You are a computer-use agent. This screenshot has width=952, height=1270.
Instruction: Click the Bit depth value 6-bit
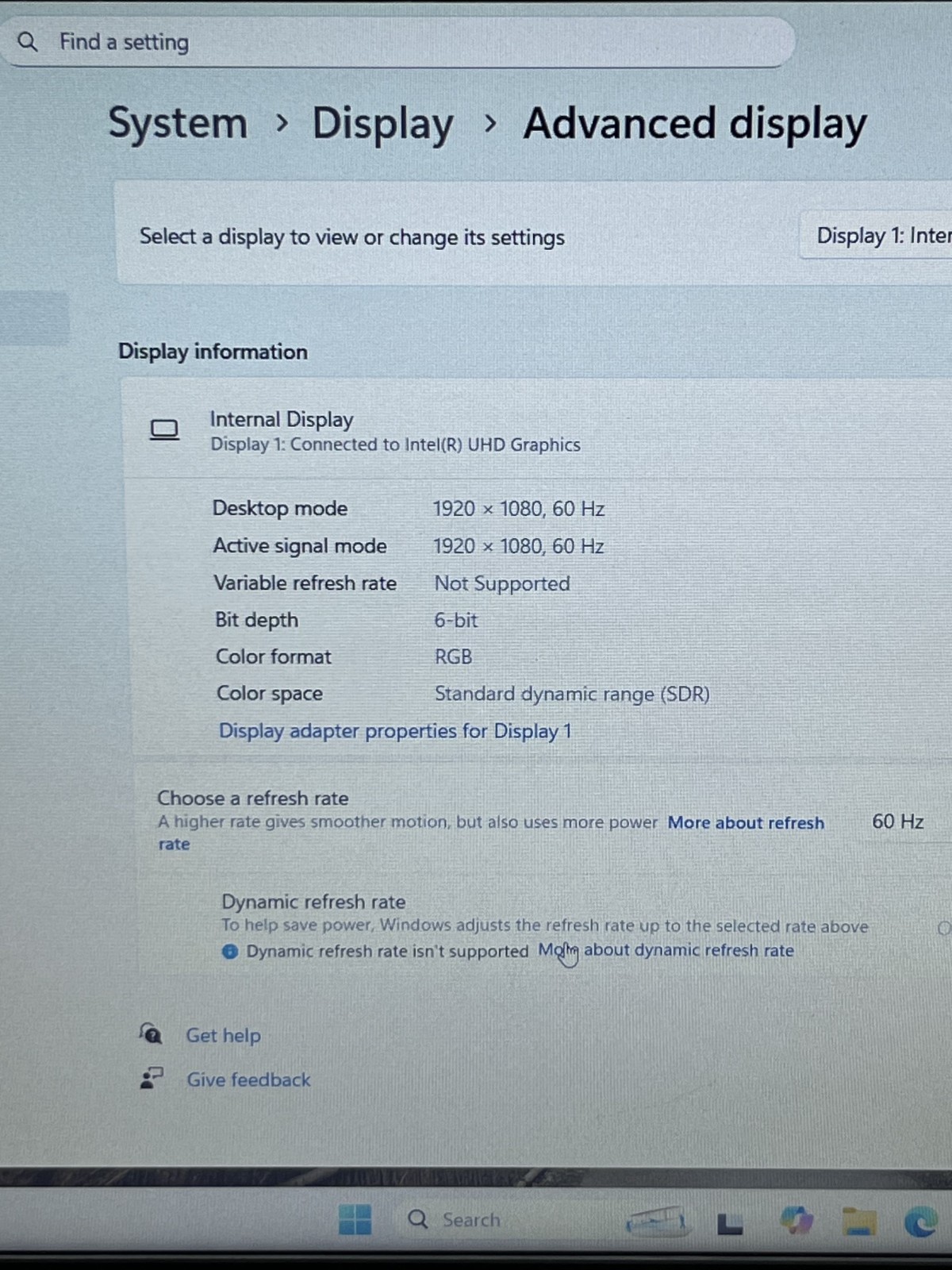[x=456, y=620]
